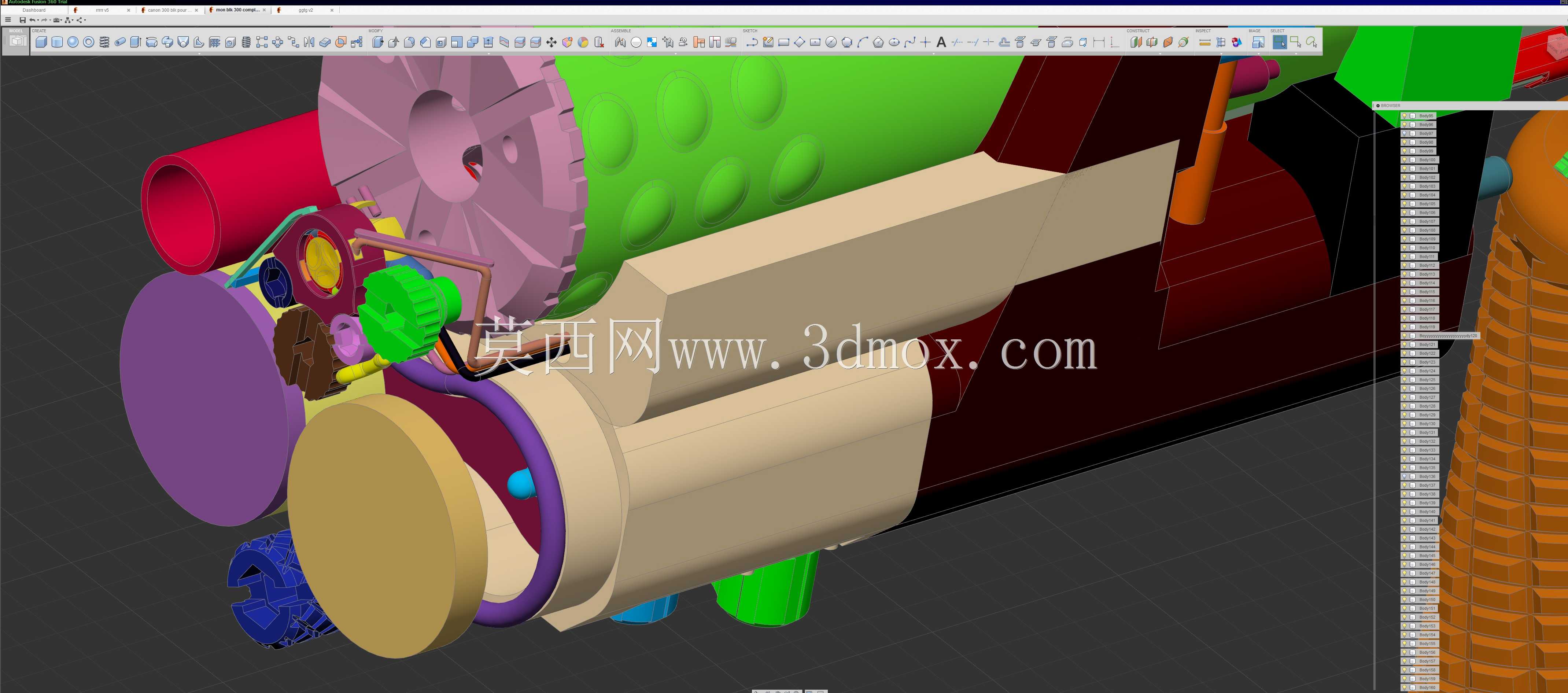Expand the CONSTRUCT panel dropdown arrow
Image resolution: width=1568 pixels, height=693 pixels.
click(1159, 54)
